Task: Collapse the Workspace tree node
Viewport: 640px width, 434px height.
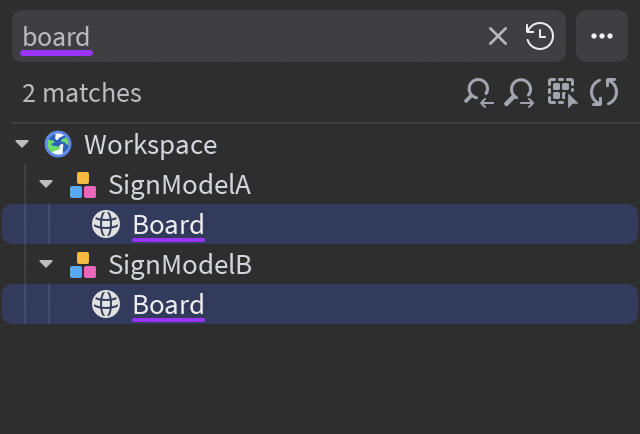Action: [x=22, y=145]
